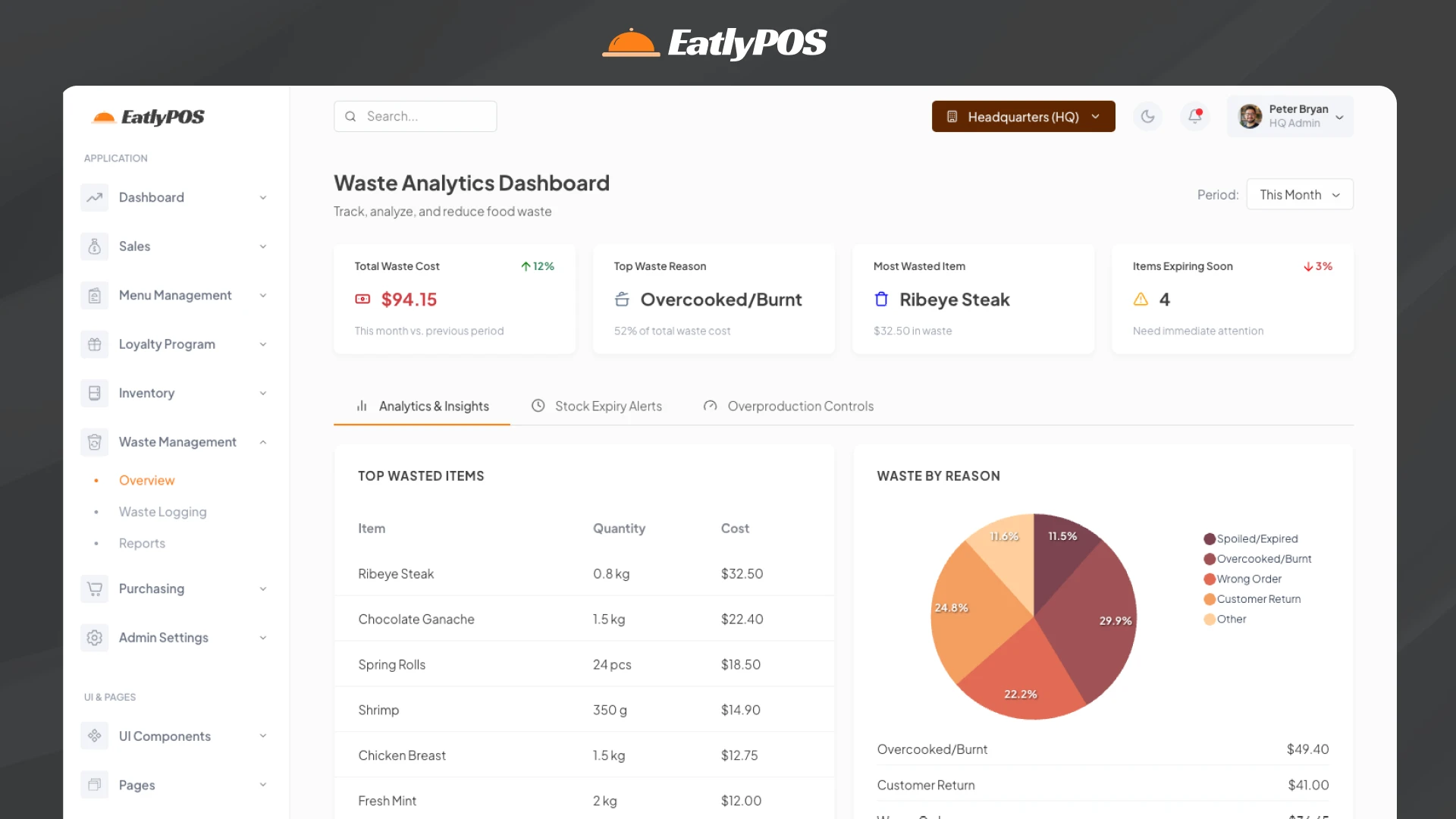Viewport: 1456px width, 819px height.
Task: Open the Peter Bryan profile dropdown chevron
Action: pyautogui.click(x=1340, y=117)
